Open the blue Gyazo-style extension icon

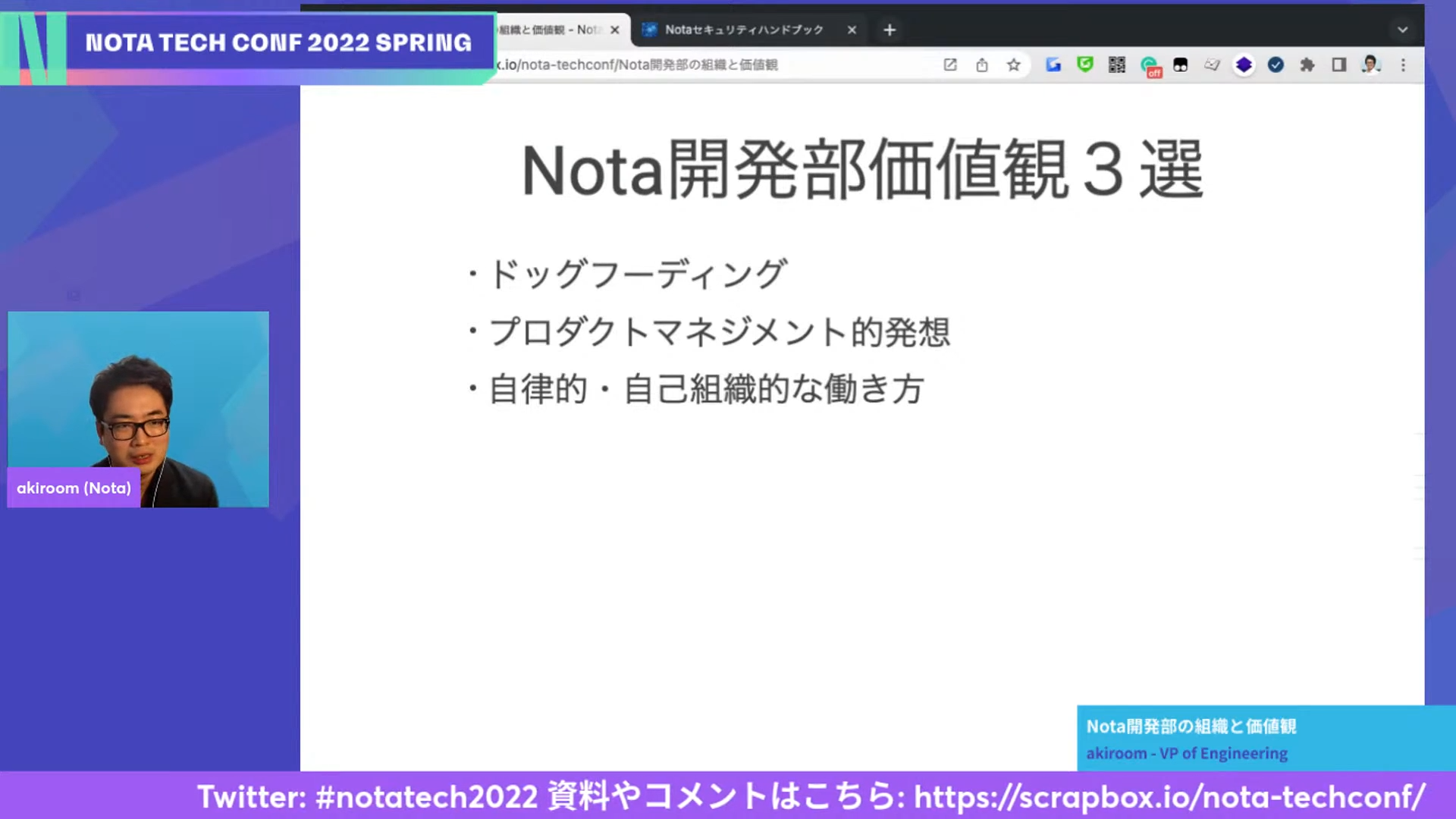tap(1053, 65)
